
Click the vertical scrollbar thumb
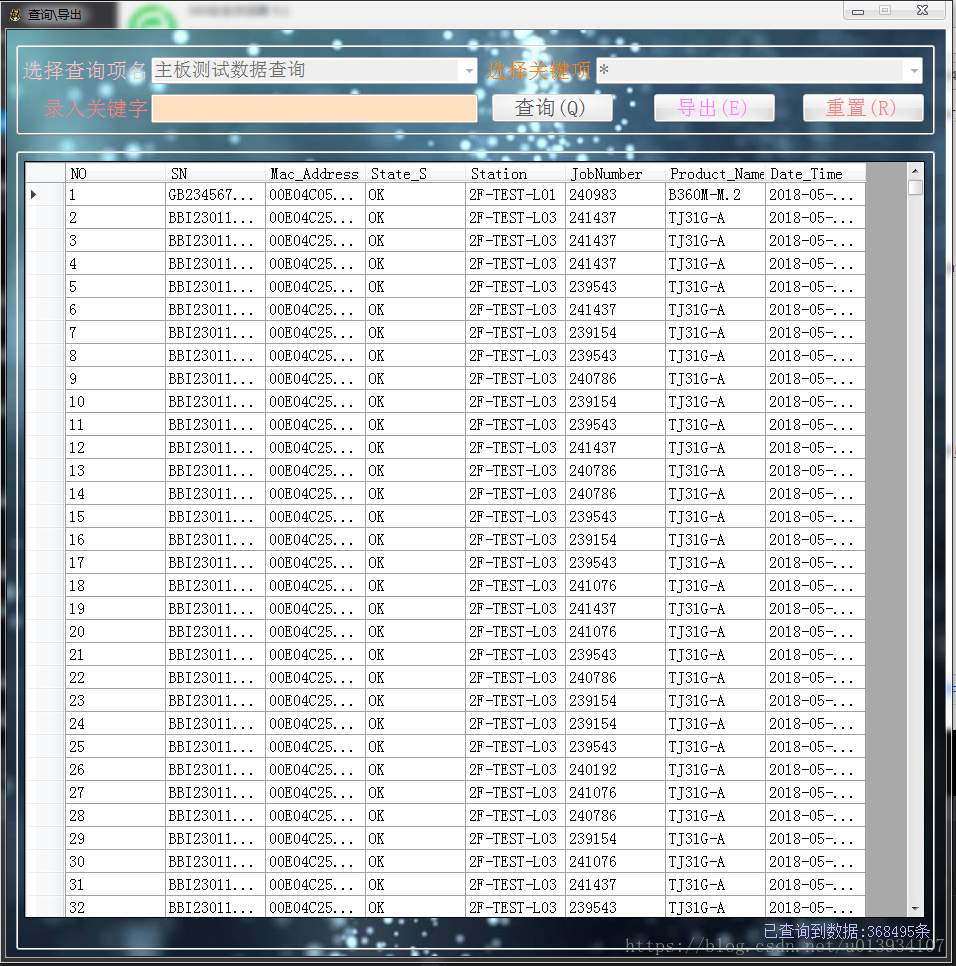point(915,187)
